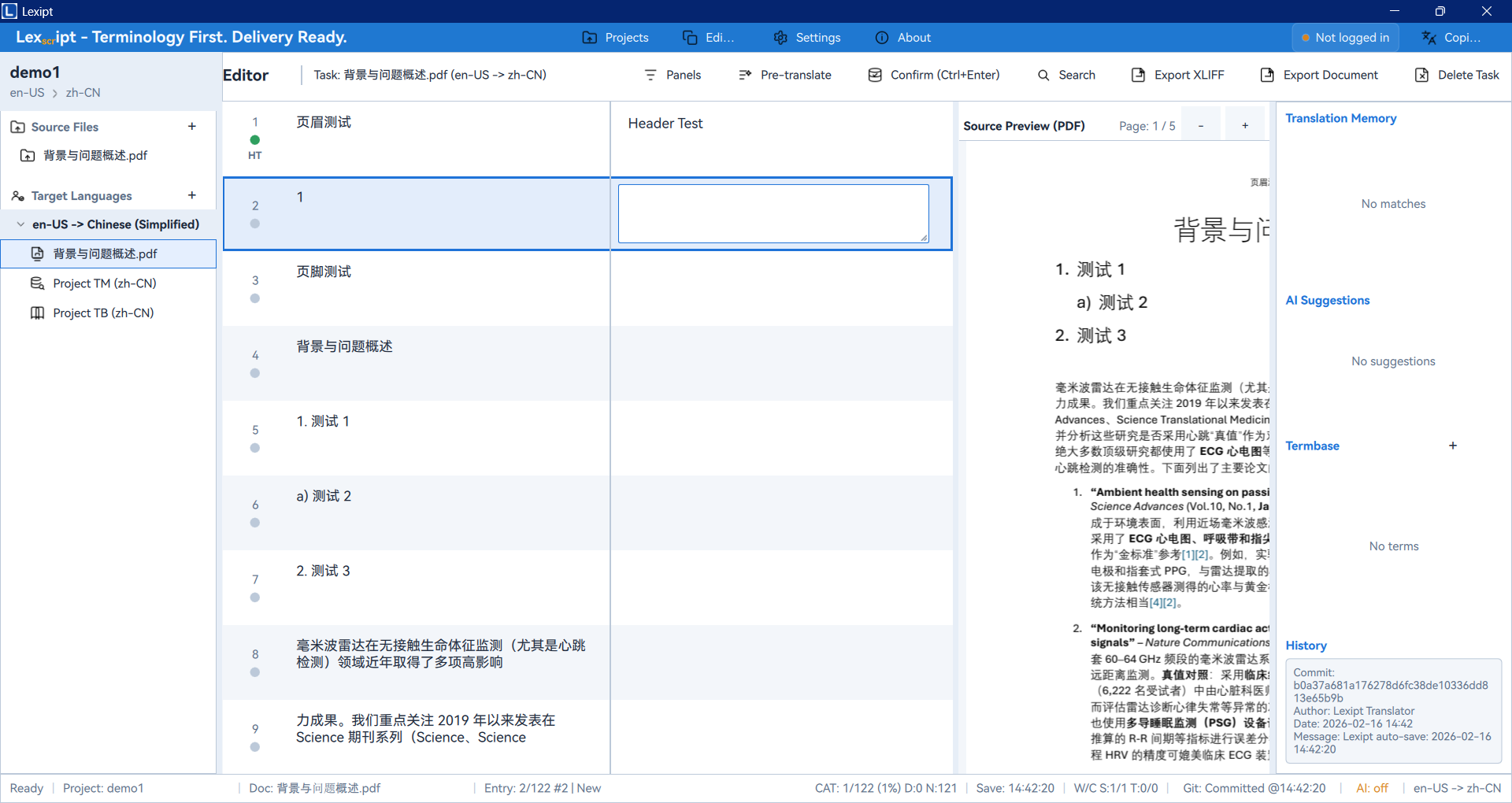Open the Settings menu
The width and height of the screenshot is (1512, 803).
807,37
